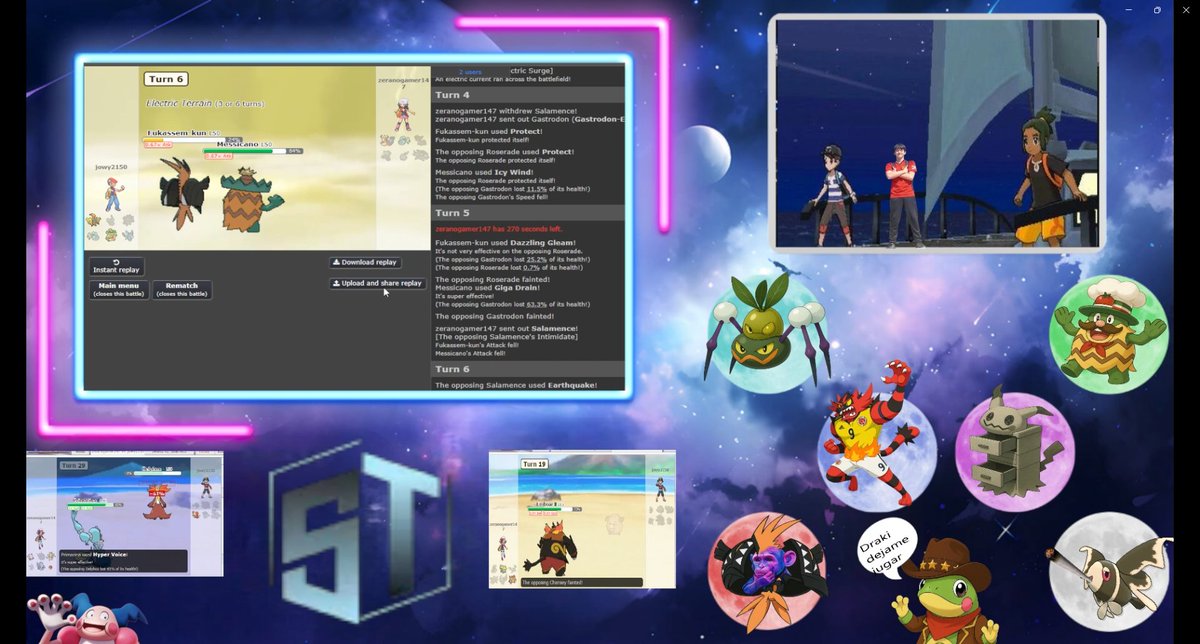Click the 'Turn 6' badge on the battlefield

click(166, 79)
